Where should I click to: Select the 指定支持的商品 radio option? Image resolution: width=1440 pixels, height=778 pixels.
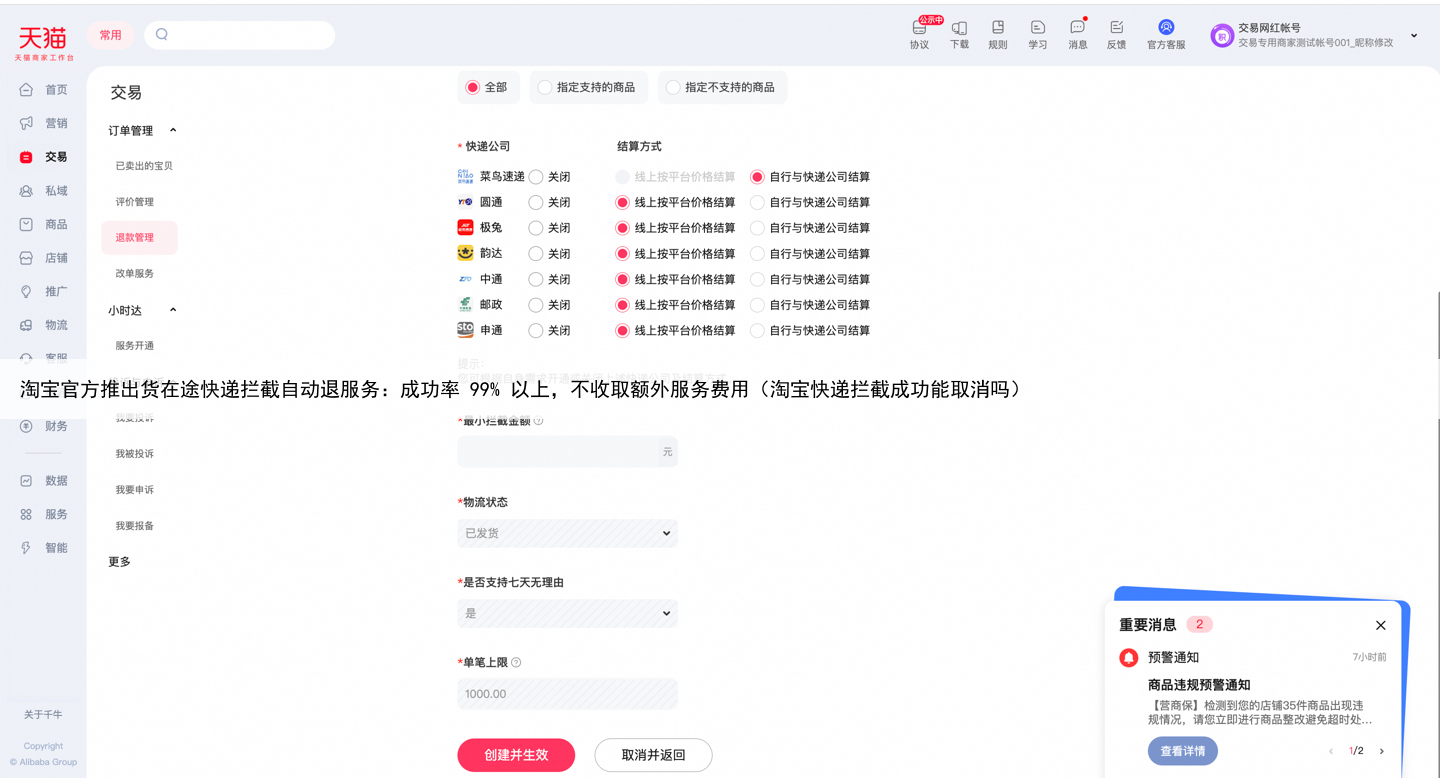pos(545,88)
